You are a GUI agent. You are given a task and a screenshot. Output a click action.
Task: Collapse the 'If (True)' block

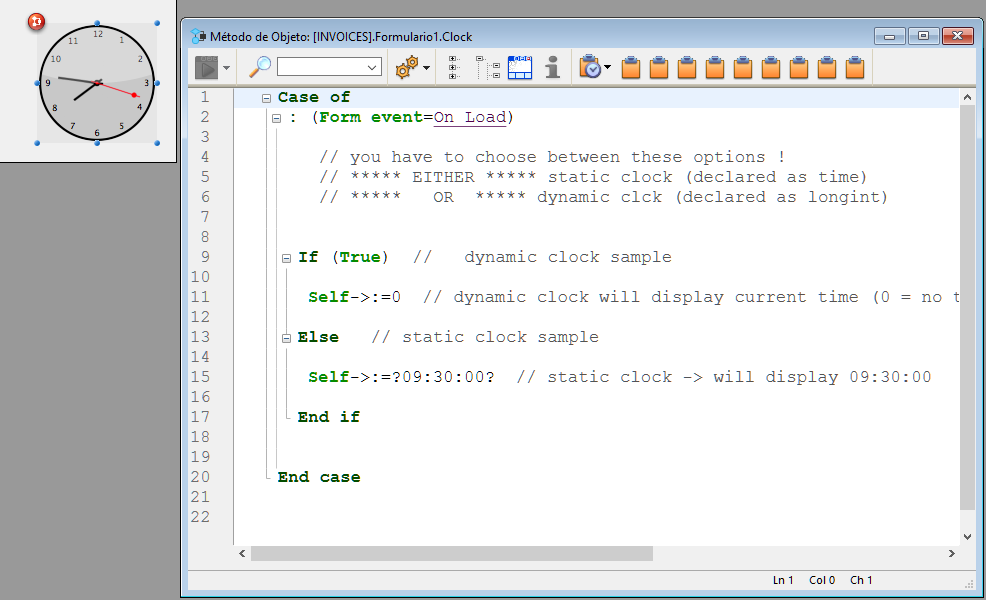(287, 258)
